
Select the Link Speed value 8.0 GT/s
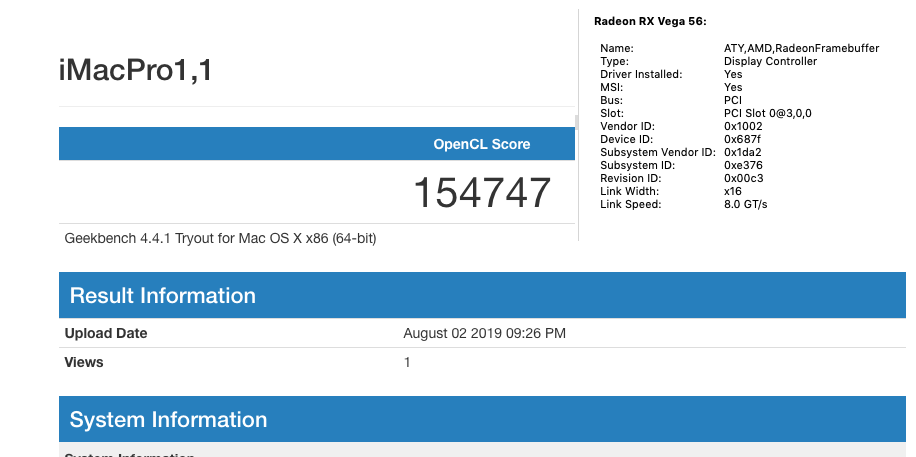pos(745,205)
